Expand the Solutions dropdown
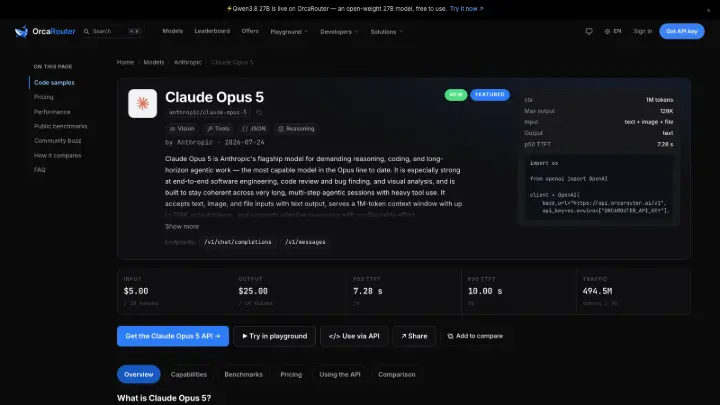 [x=386, y=32]
